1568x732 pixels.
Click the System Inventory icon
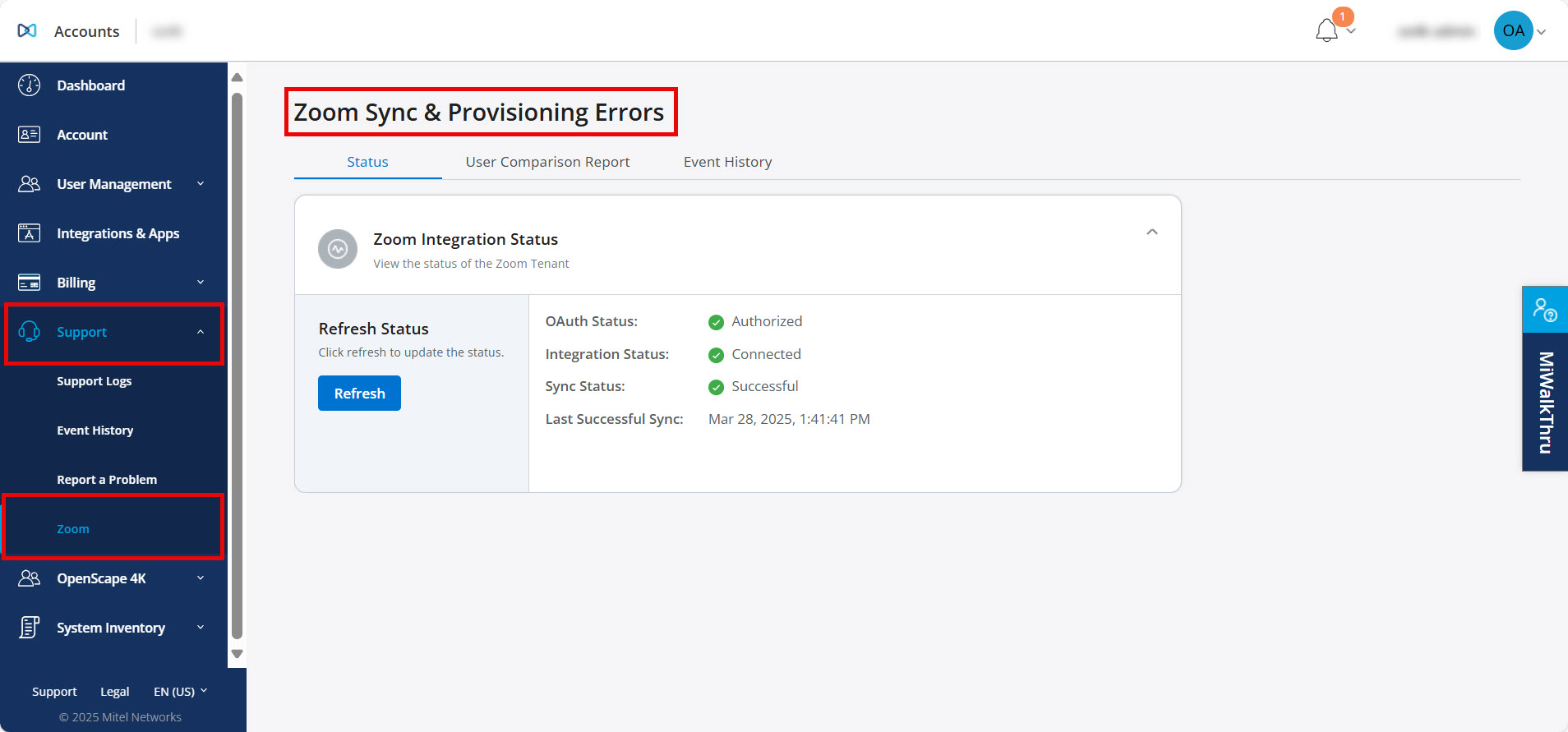[x=30, y=628]
